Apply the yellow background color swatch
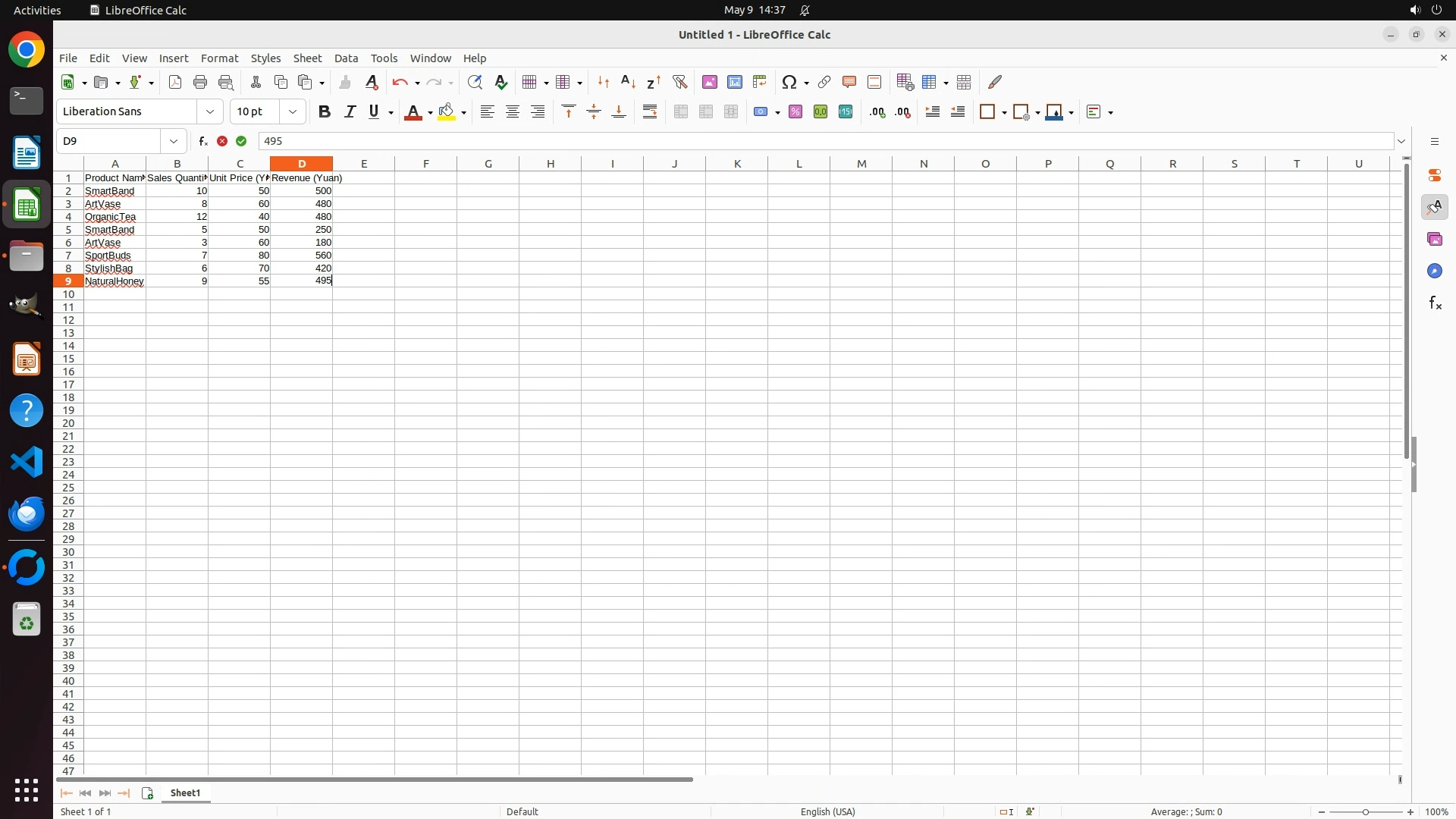Screen dimensions: 1456x819 click(x=447, y=111)
